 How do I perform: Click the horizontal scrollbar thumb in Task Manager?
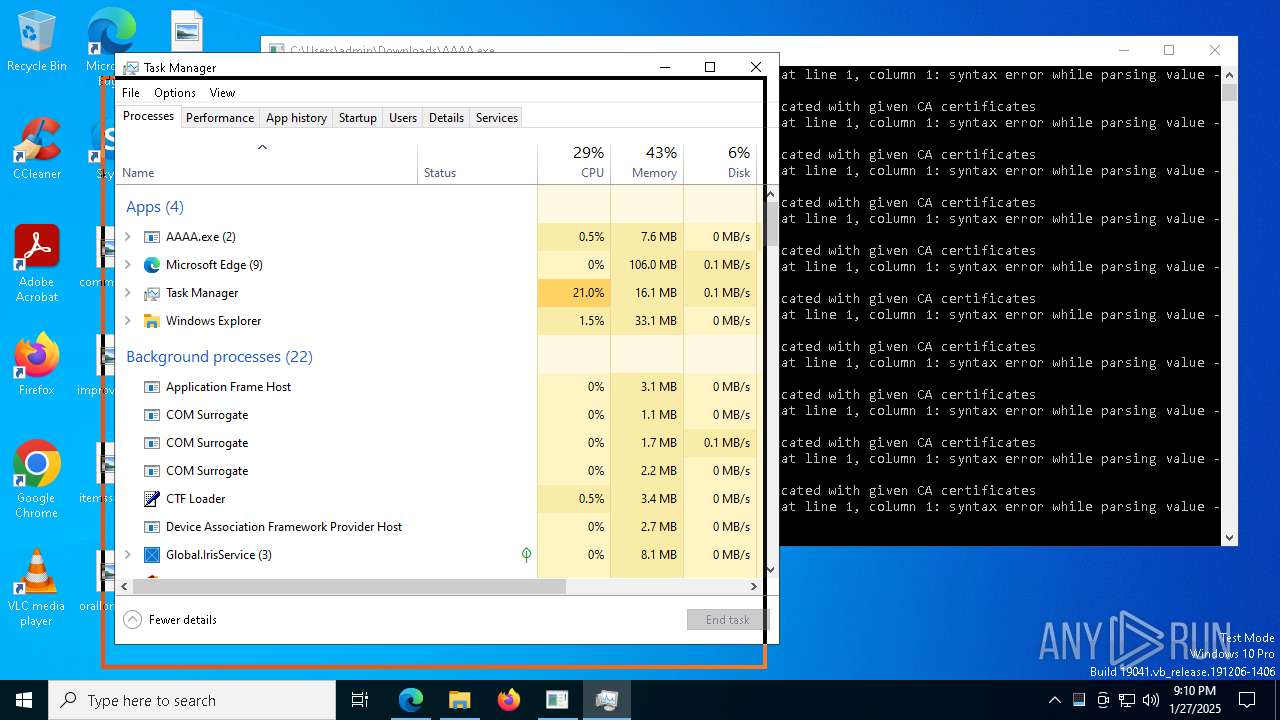pos(350,587)
